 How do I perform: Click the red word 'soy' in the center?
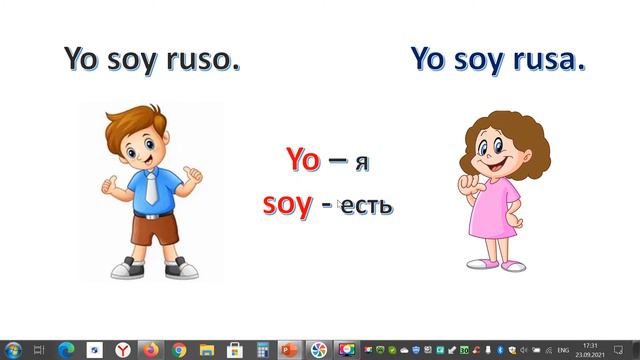288,205
